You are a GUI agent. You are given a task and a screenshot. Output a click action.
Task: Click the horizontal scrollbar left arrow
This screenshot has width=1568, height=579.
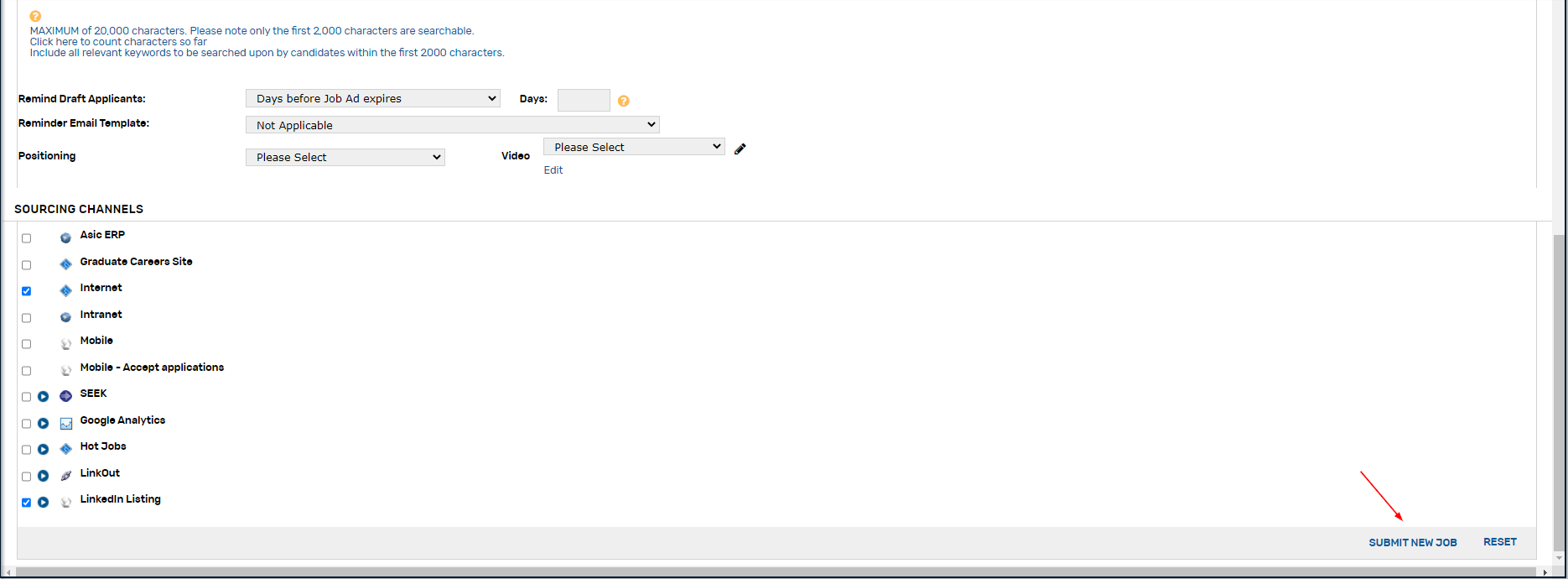[8, 572]
